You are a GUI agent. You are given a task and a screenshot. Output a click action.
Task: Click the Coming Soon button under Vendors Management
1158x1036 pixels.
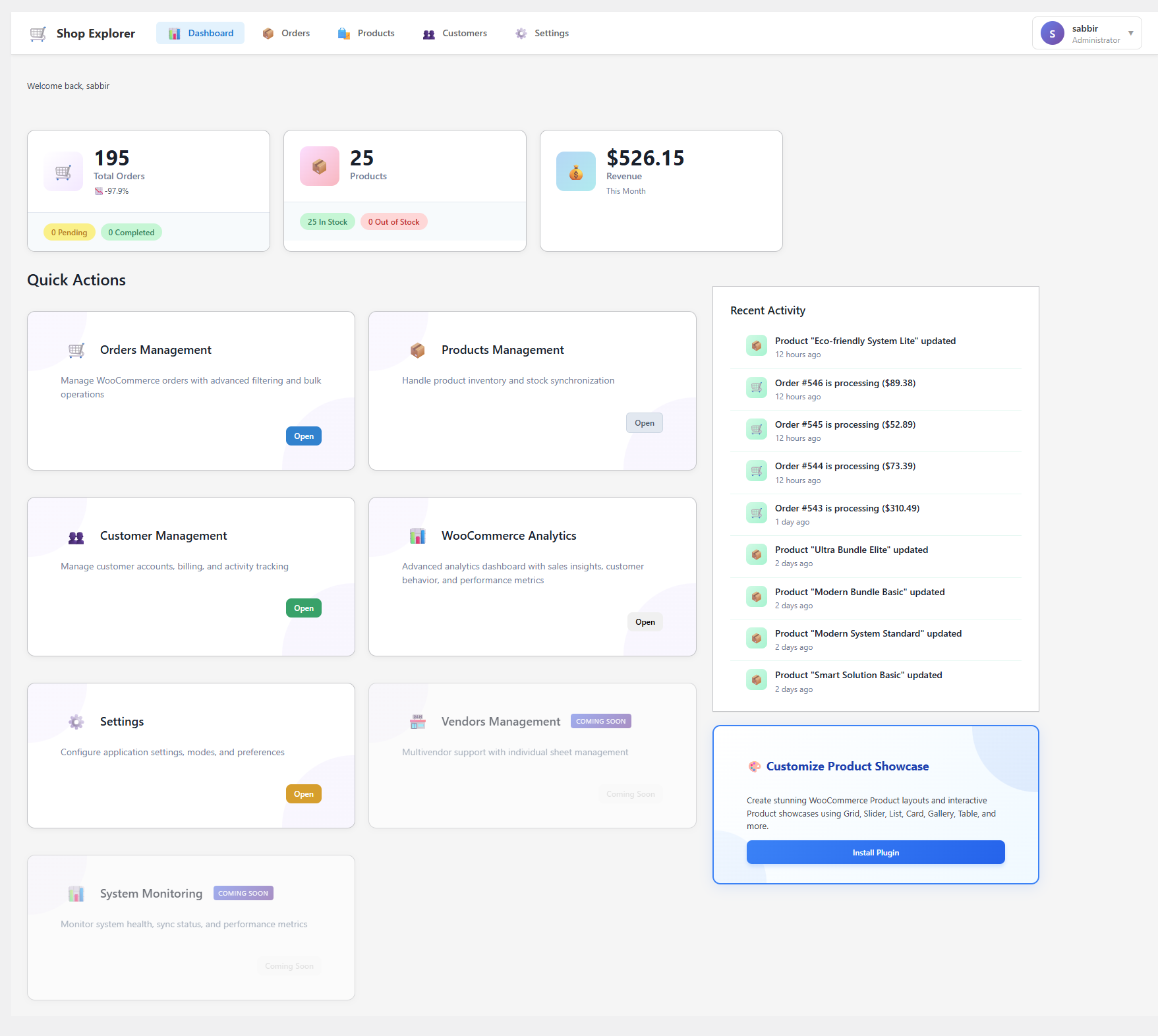631,794
